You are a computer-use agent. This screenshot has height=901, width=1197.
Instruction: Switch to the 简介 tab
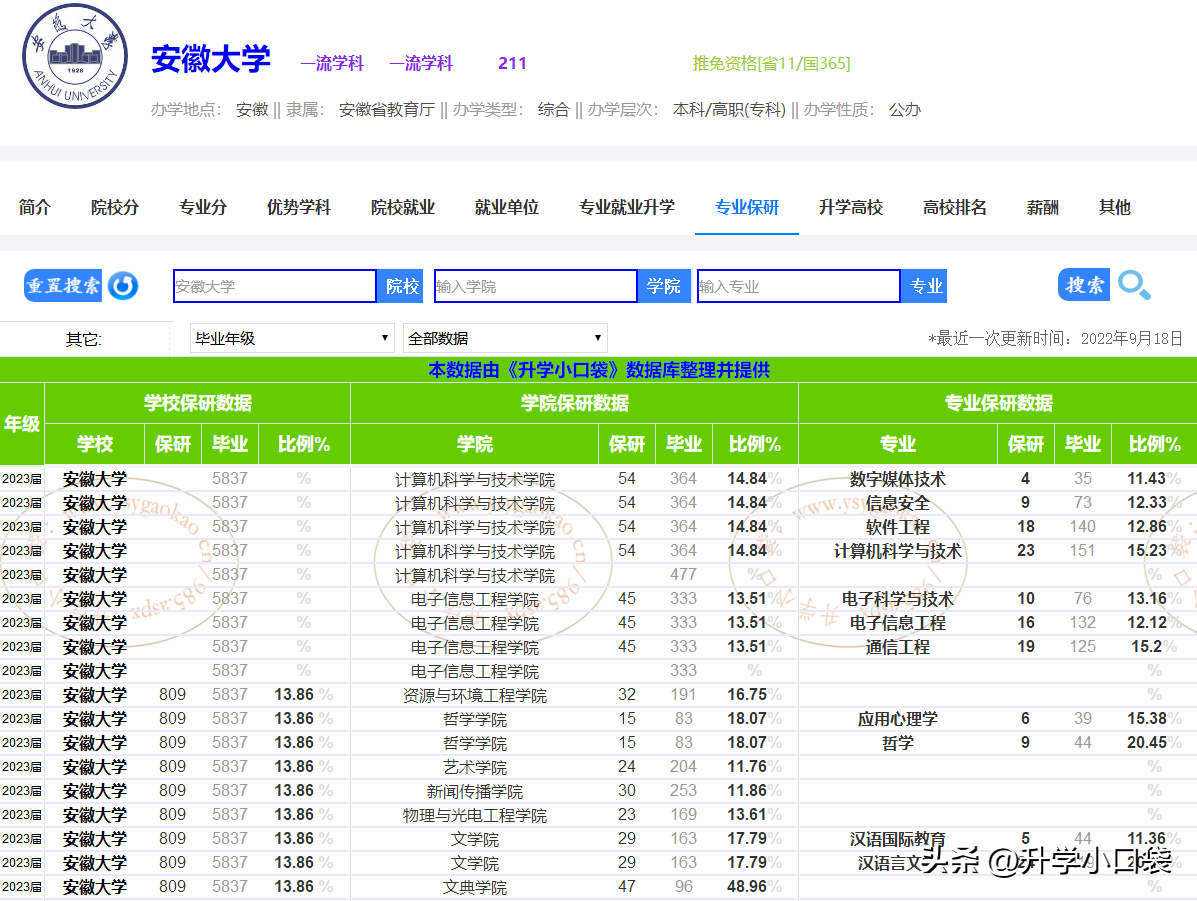[x=34, y=207]
